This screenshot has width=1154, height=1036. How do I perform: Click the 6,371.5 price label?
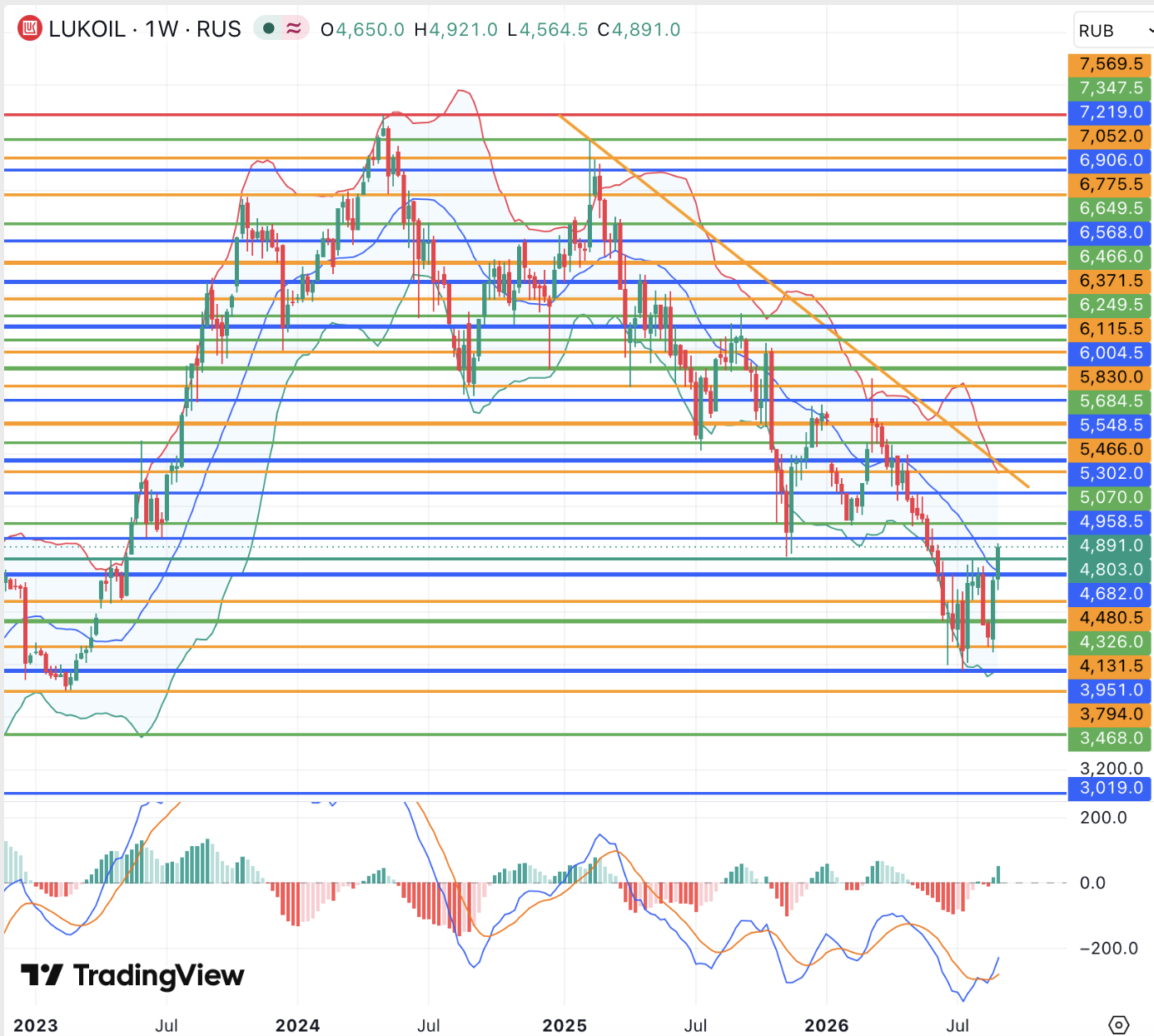1110,281
